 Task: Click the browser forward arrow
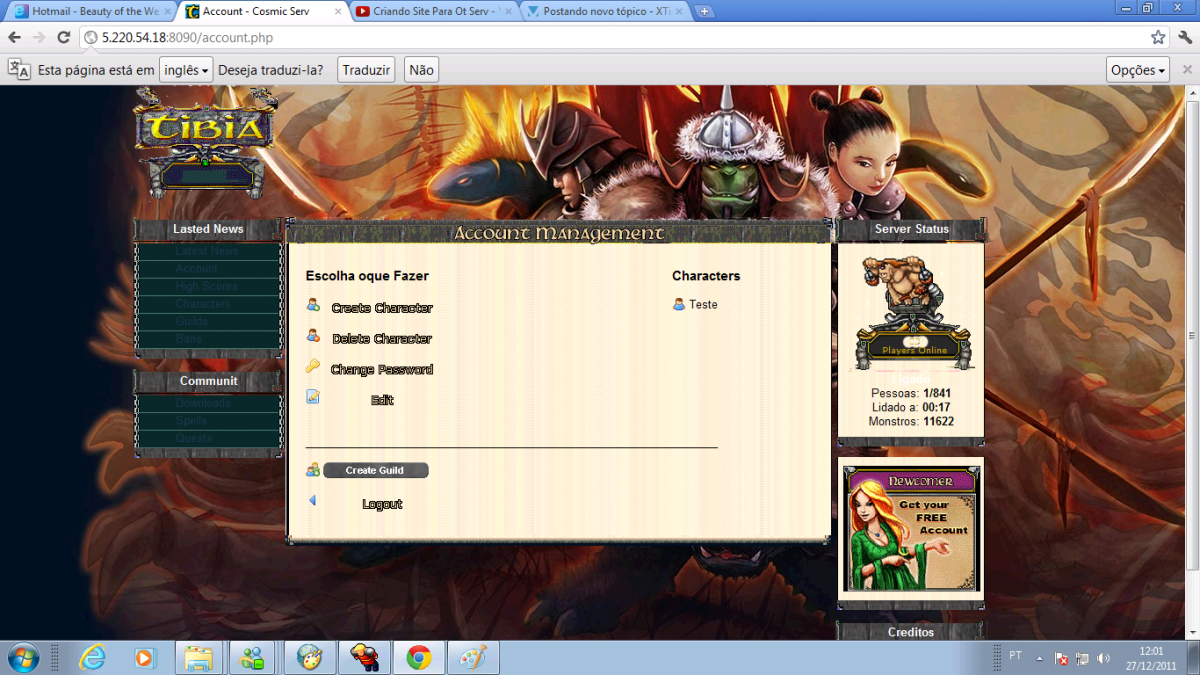click(x=39, y=38)
